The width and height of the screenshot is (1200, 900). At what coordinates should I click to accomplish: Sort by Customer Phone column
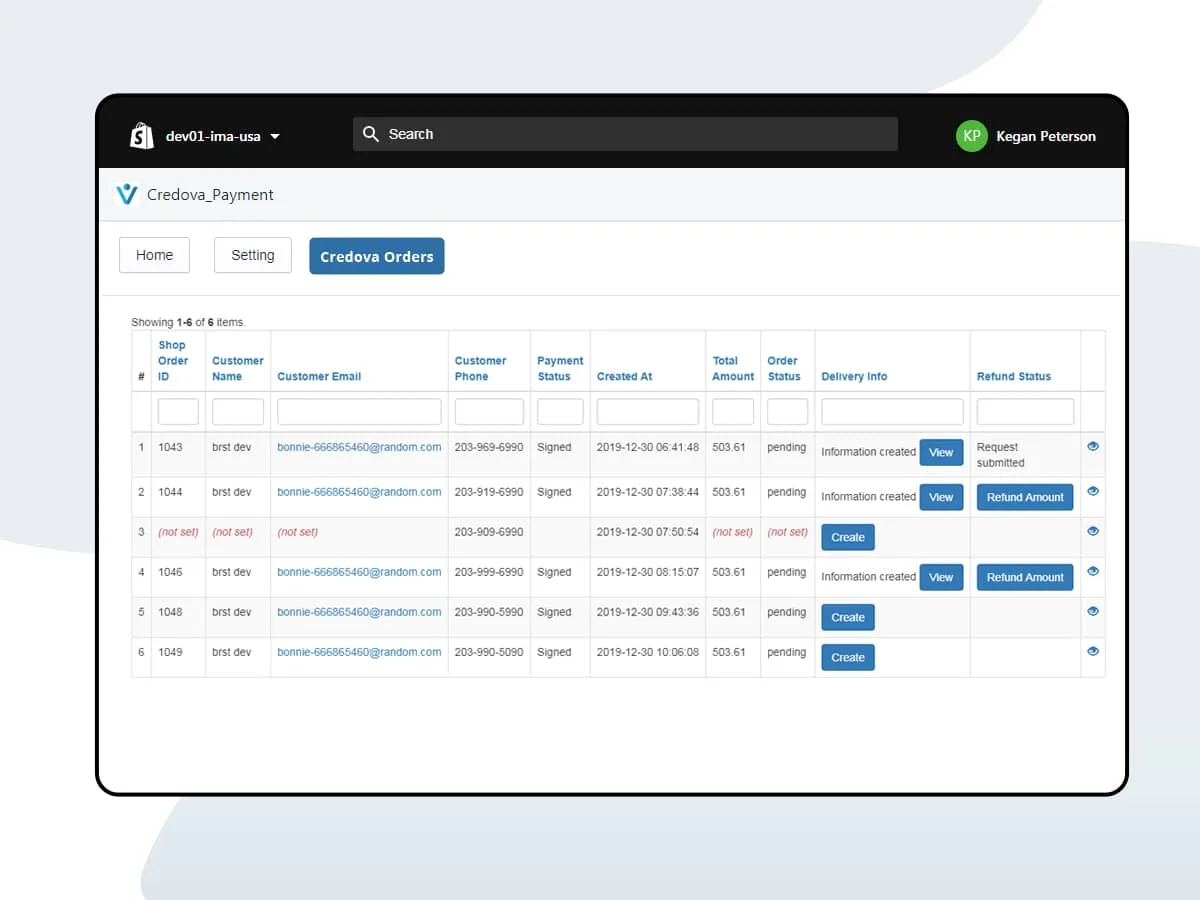coord(480,368)
